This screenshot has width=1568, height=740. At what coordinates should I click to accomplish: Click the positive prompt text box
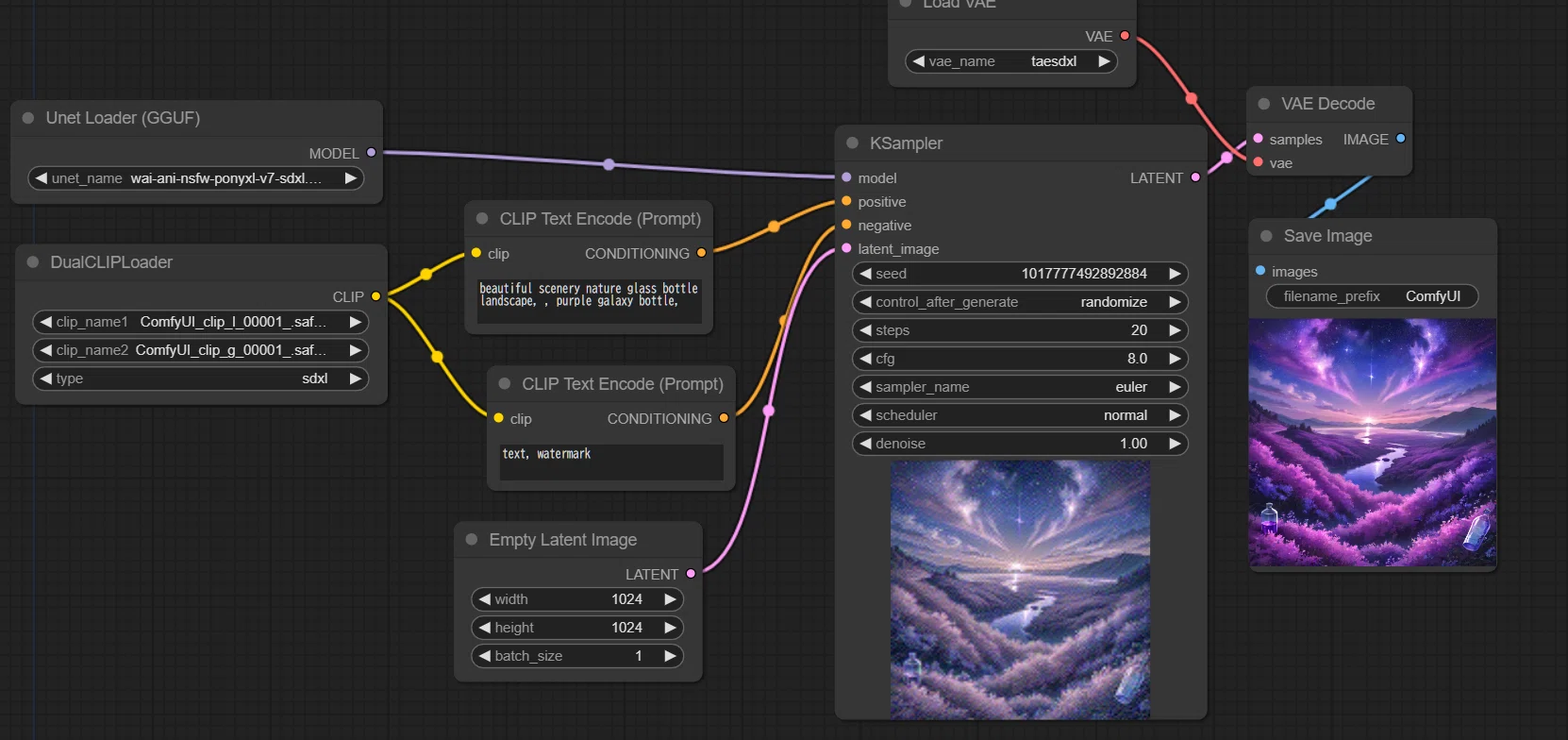click(590, 300)
